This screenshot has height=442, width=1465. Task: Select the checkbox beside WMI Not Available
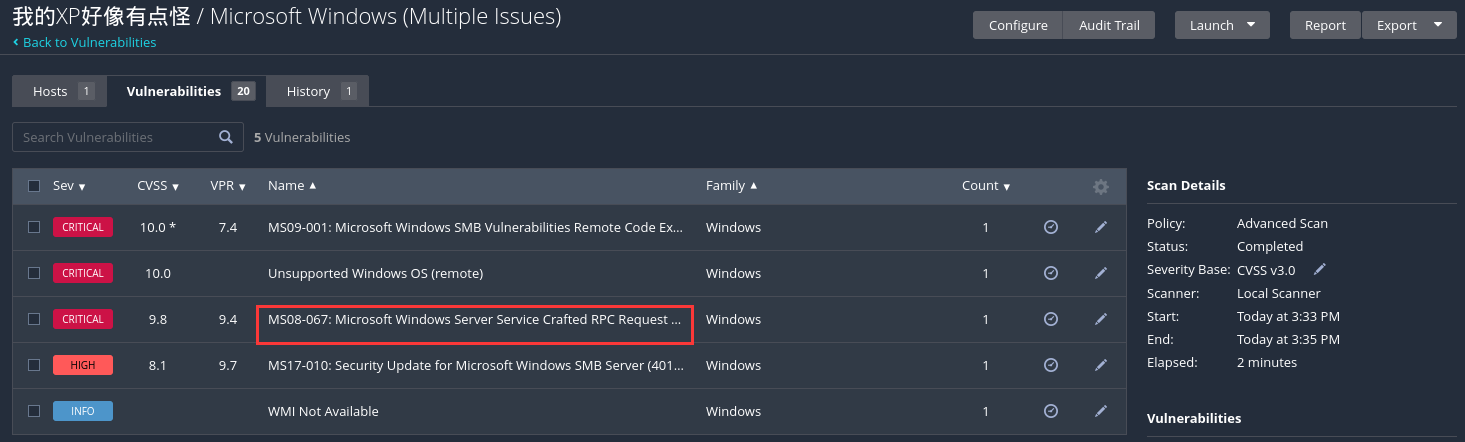coord(34,411)
